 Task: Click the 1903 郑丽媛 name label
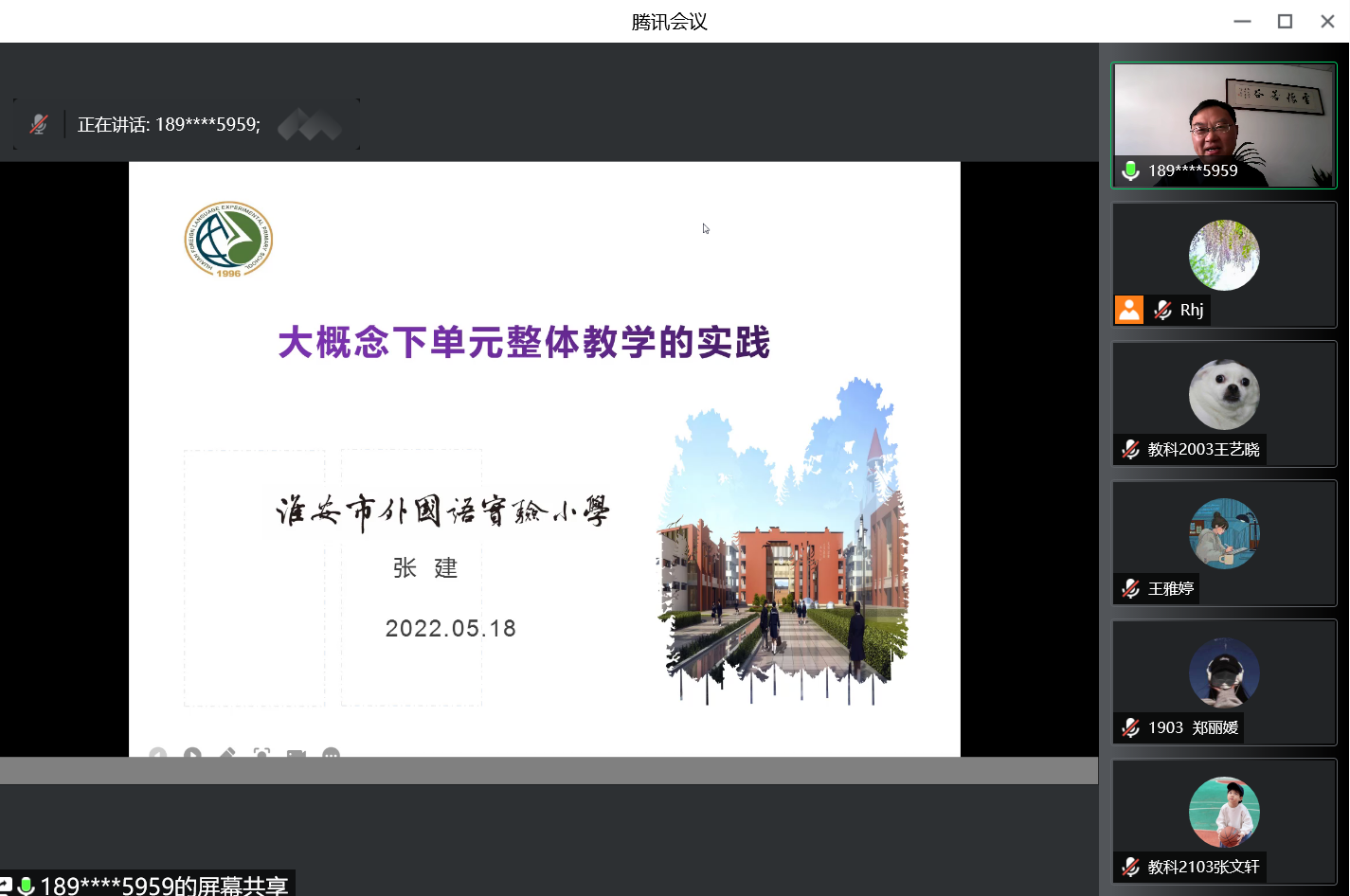tap(1193, 727)
